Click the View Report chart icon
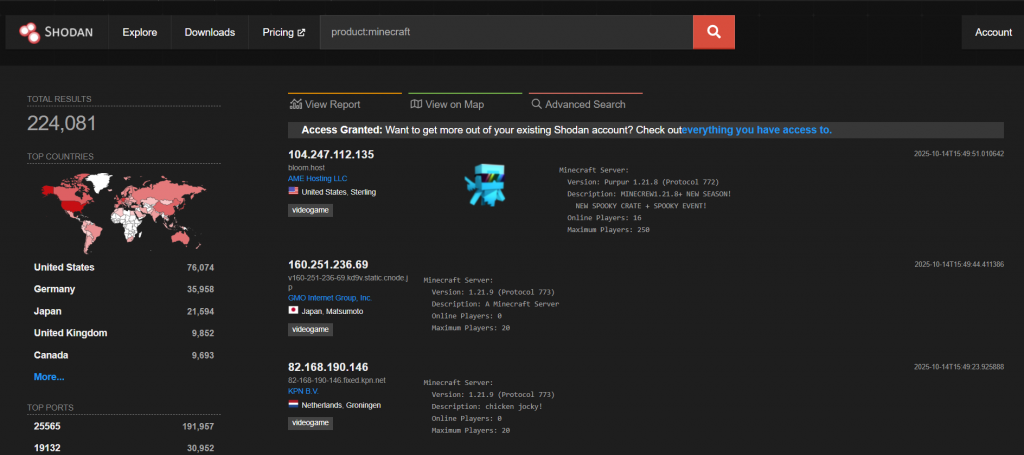1024x455 pixels. coord(296,104)
